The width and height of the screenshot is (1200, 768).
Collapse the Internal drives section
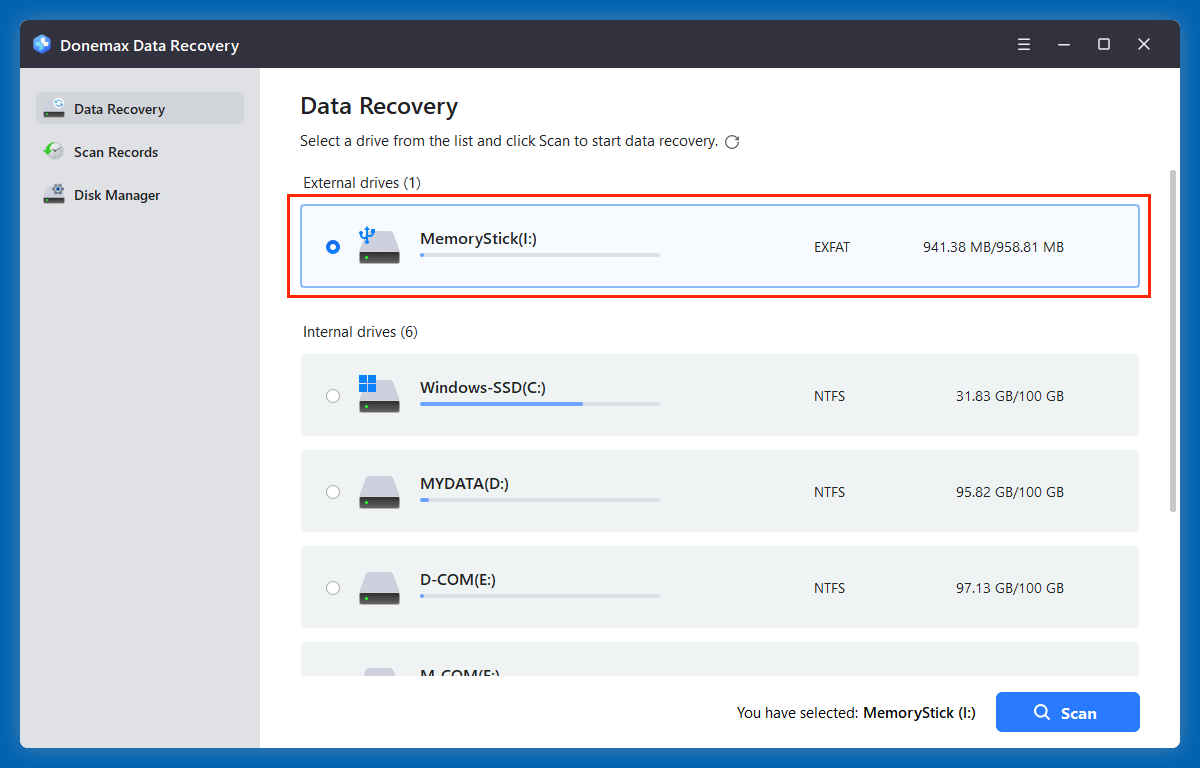coord(359,331)
